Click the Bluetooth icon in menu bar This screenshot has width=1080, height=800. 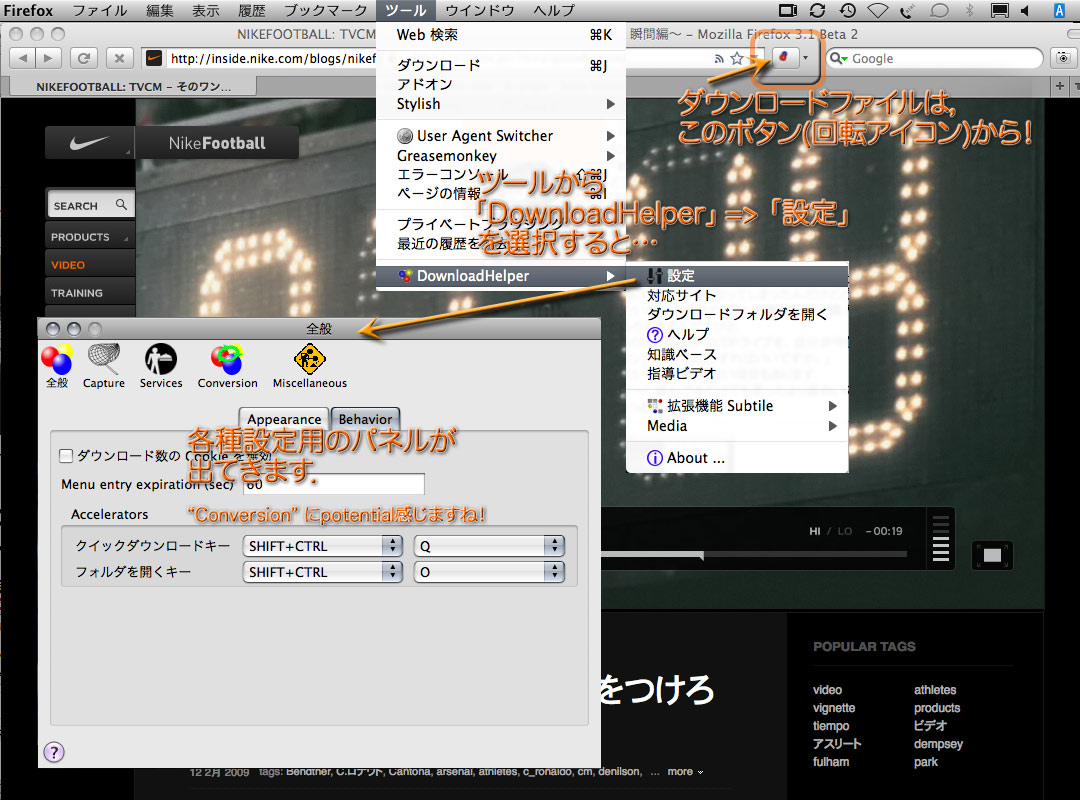[x=969, y=10]
